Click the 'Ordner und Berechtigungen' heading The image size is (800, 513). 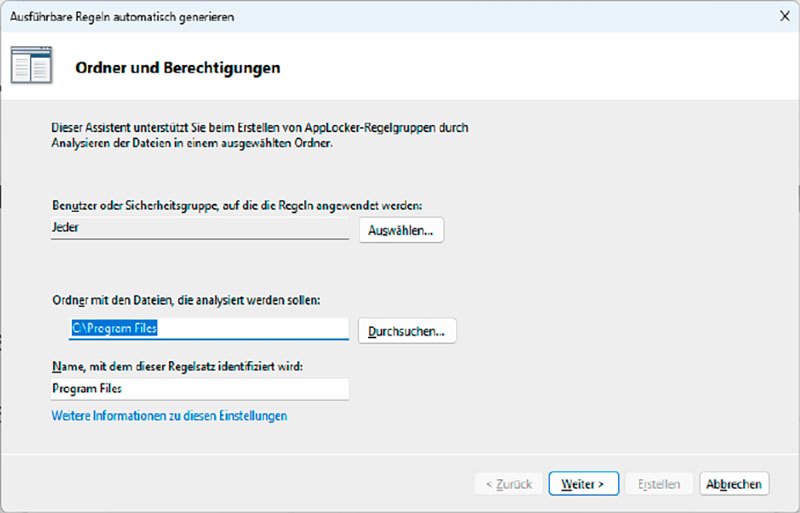point(177,69)
